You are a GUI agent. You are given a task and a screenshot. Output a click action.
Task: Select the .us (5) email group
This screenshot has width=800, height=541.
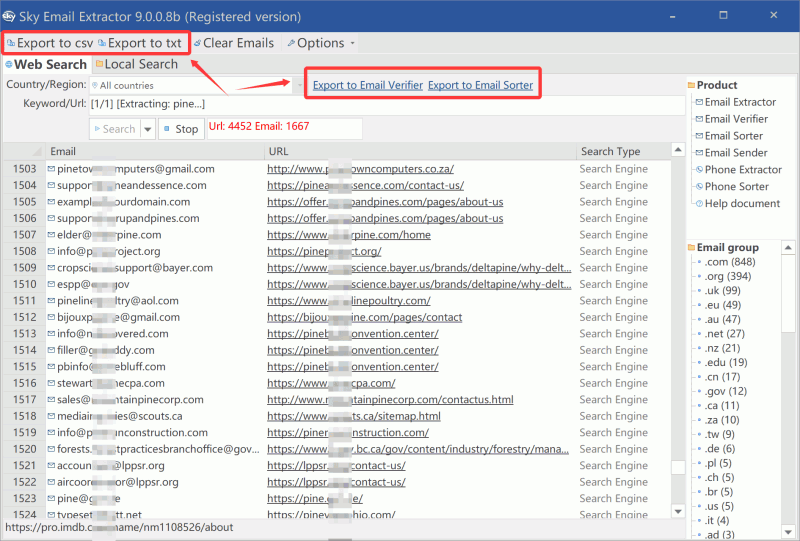tap(719, 506)
